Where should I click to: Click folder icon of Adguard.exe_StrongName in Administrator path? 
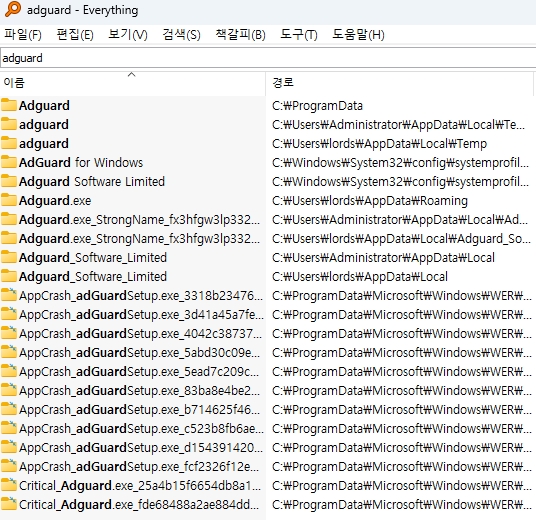(9, 219)
